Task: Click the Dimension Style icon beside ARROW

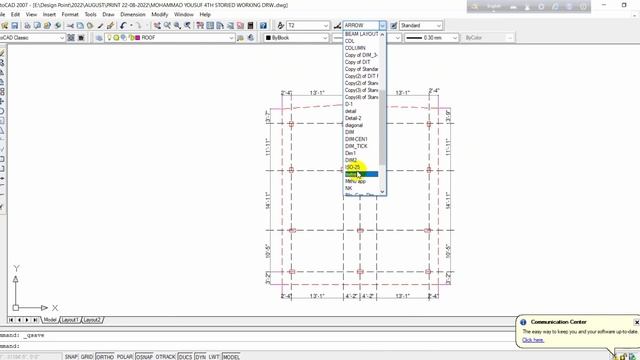Action: point(337,26)
